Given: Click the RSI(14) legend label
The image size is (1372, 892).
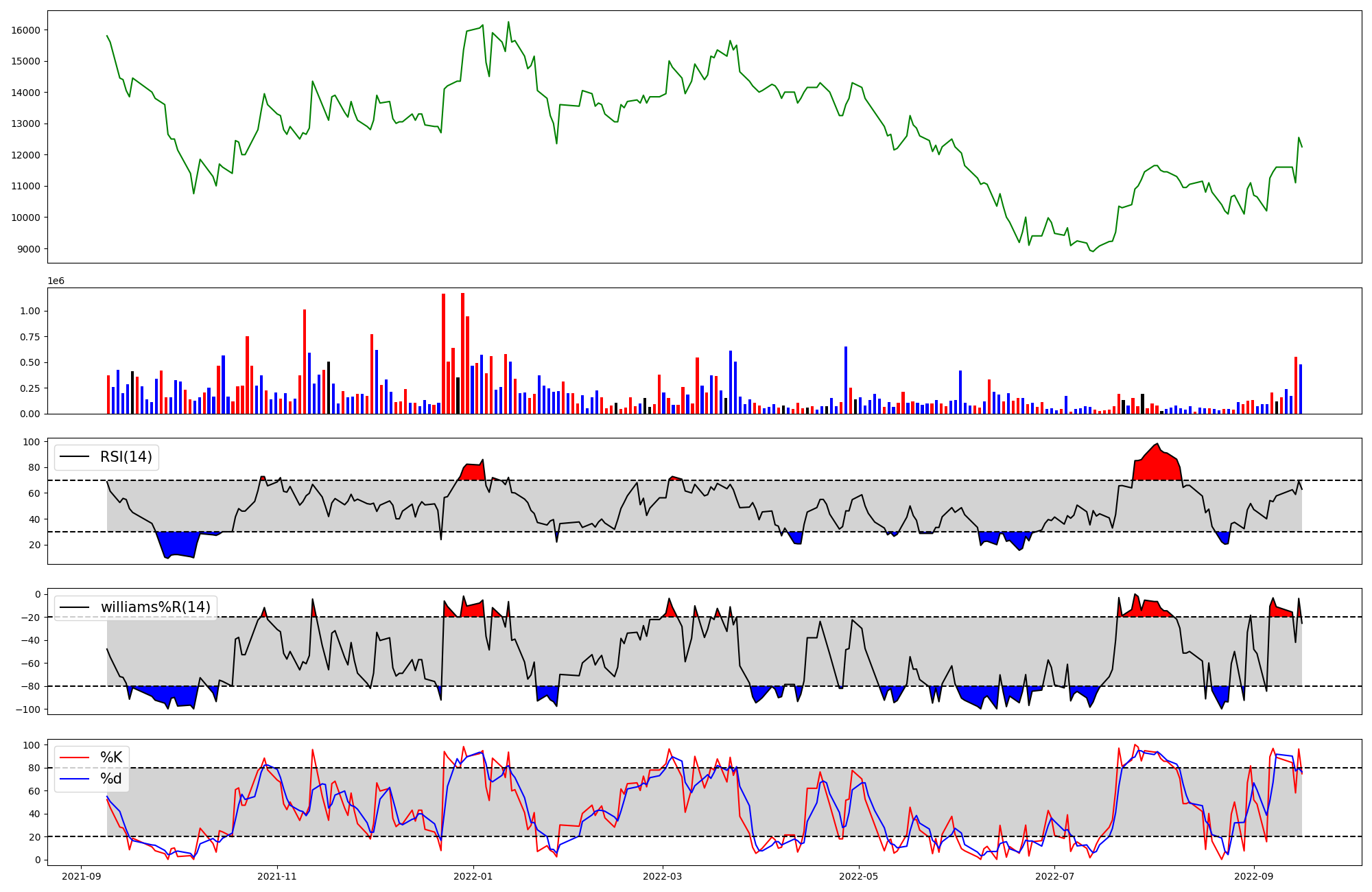Looking at the screenshot, I should pyautogui.click(x=126, y=457).
